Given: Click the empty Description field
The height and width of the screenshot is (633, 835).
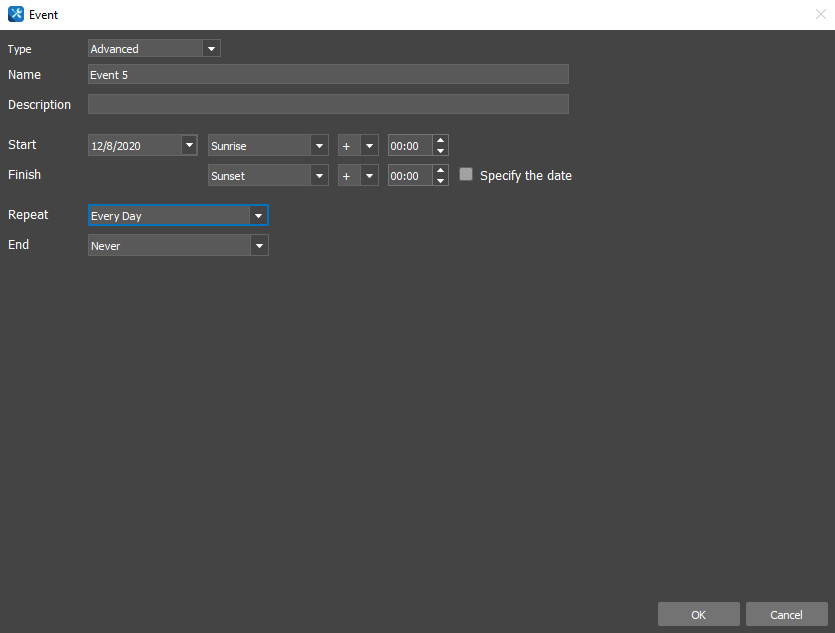Looking at the screenshot, I should [x=328, y=104].
